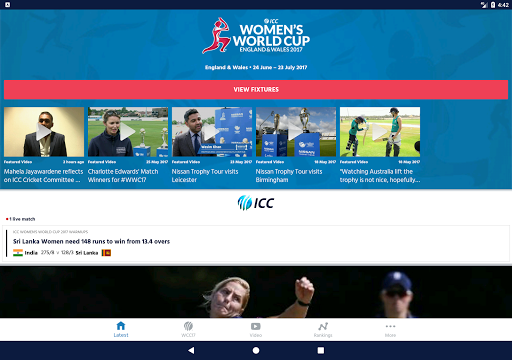
Task: Tap the Android home button
Action: (x=256, y=350)
